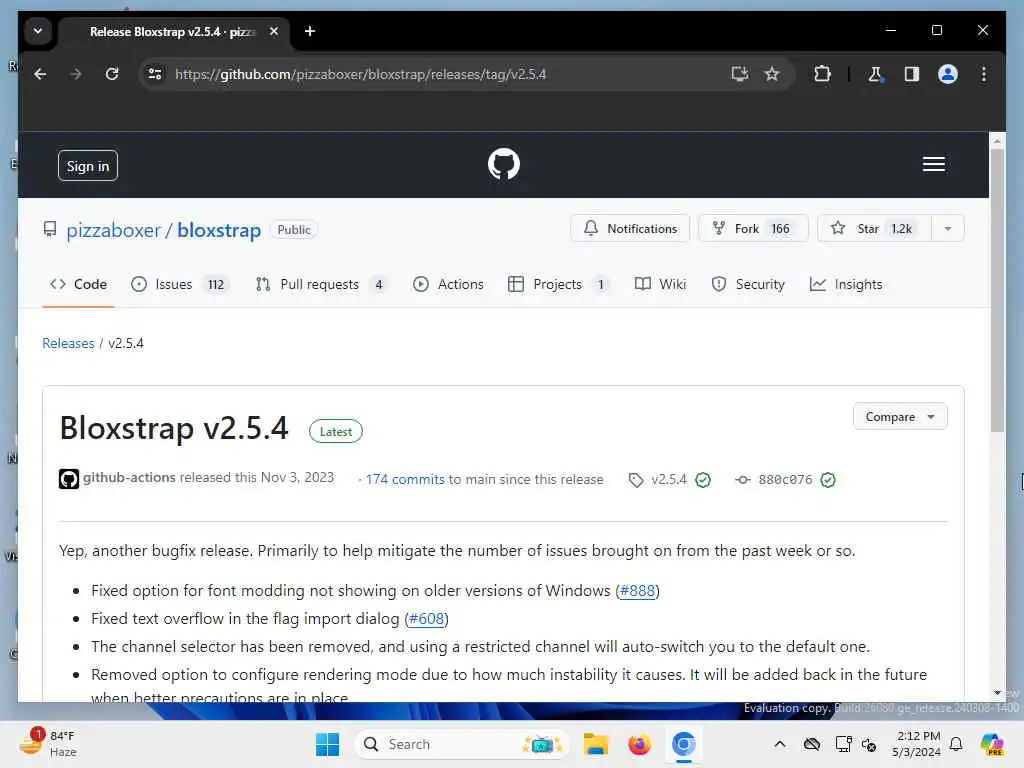
Task: Open Chrome Labs flask icon
Action: point(875,74)
